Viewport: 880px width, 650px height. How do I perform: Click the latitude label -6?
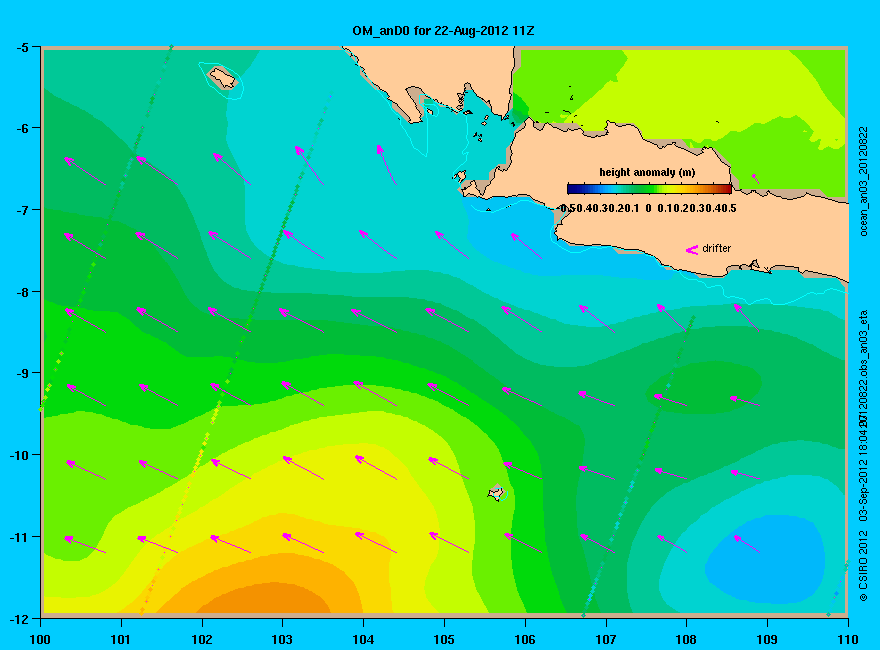point(21,128)
